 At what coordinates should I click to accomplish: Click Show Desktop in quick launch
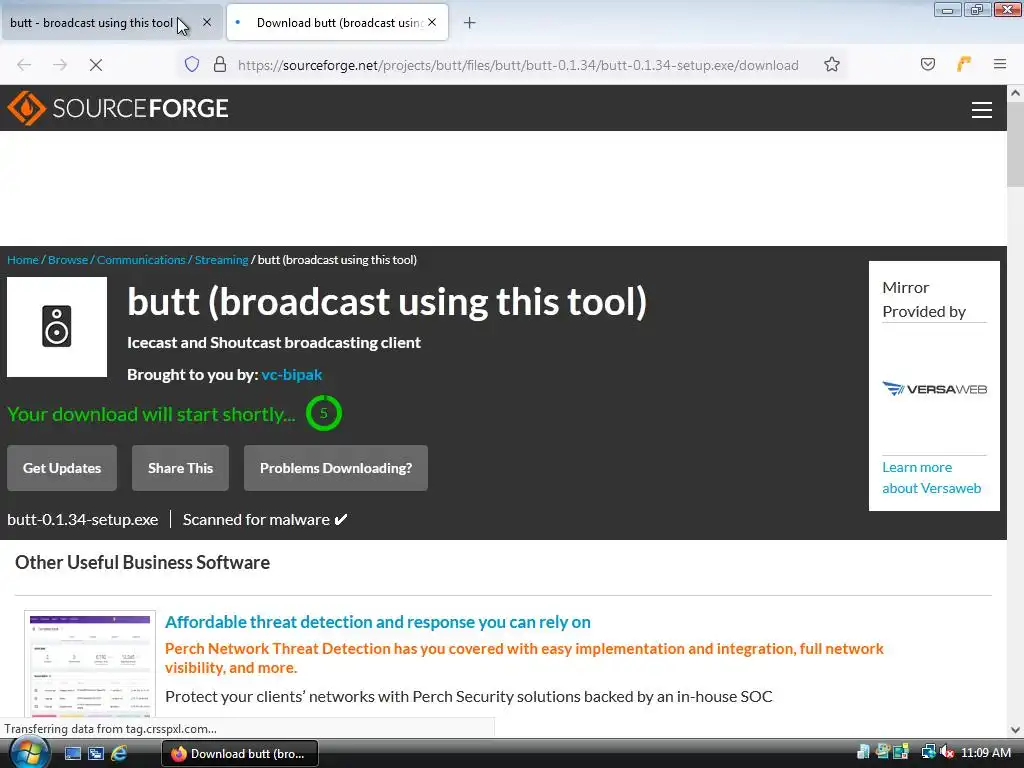72,754
